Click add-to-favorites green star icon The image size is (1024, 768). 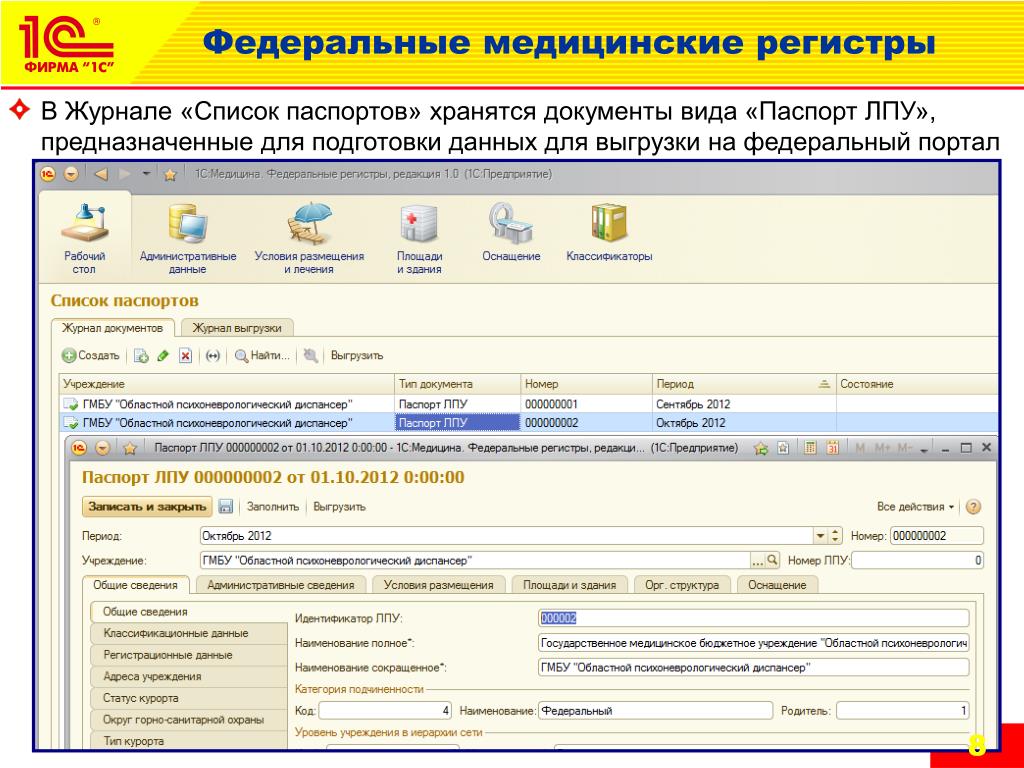pos(761,448)
